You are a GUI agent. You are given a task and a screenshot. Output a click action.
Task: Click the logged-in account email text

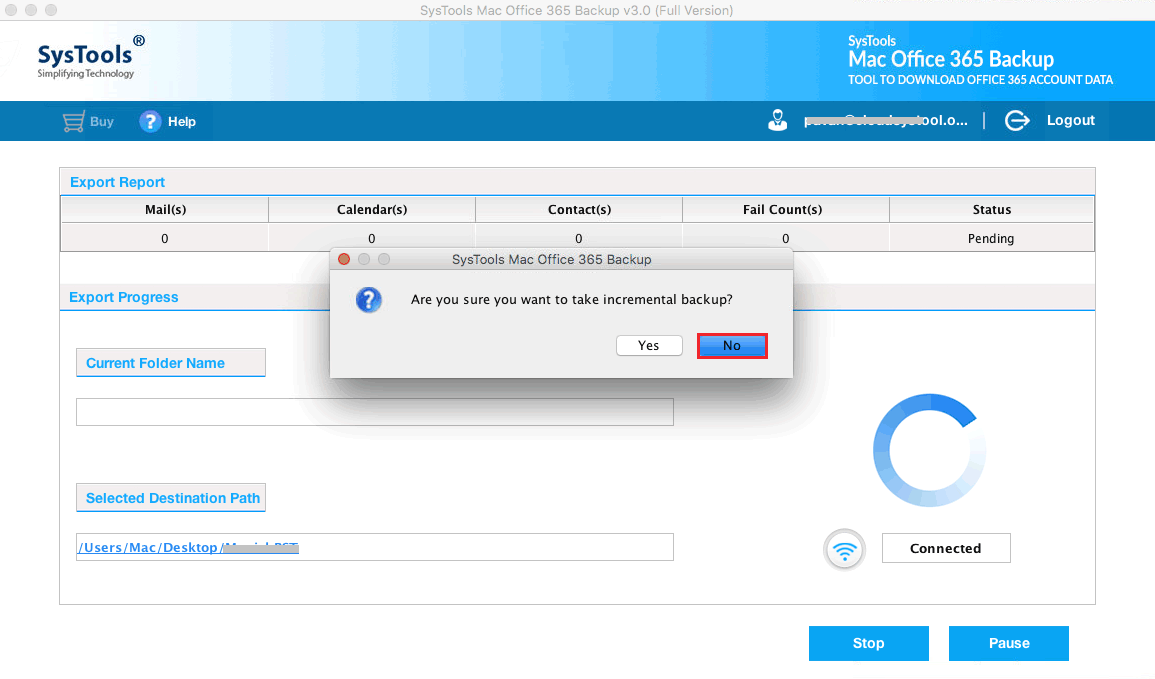pyautogui.click(x=885, y=120)
